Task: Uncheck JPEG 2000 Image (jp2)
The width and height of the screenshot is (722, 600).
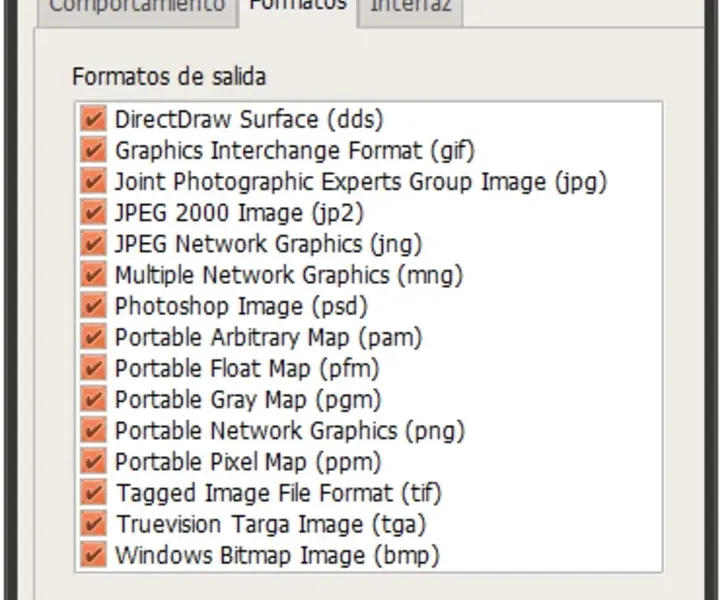Action: [x=93, y=212]
